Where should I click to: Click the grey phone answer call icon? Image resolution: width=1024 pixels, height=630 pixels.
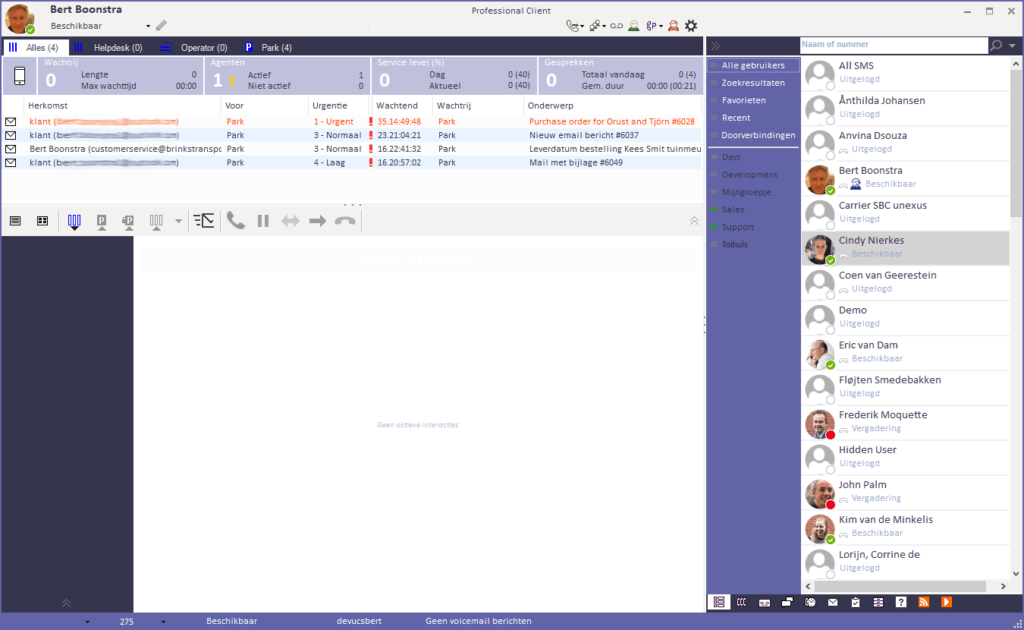point(236,221)
